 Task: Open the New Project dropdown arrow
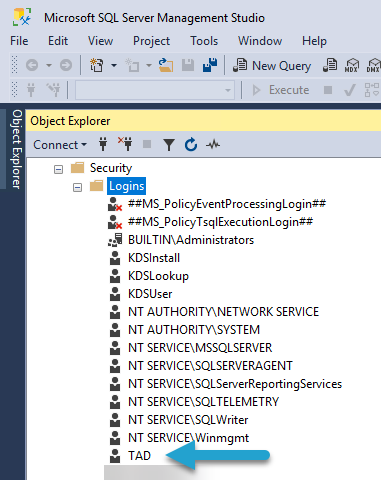[x=114, y=65]
